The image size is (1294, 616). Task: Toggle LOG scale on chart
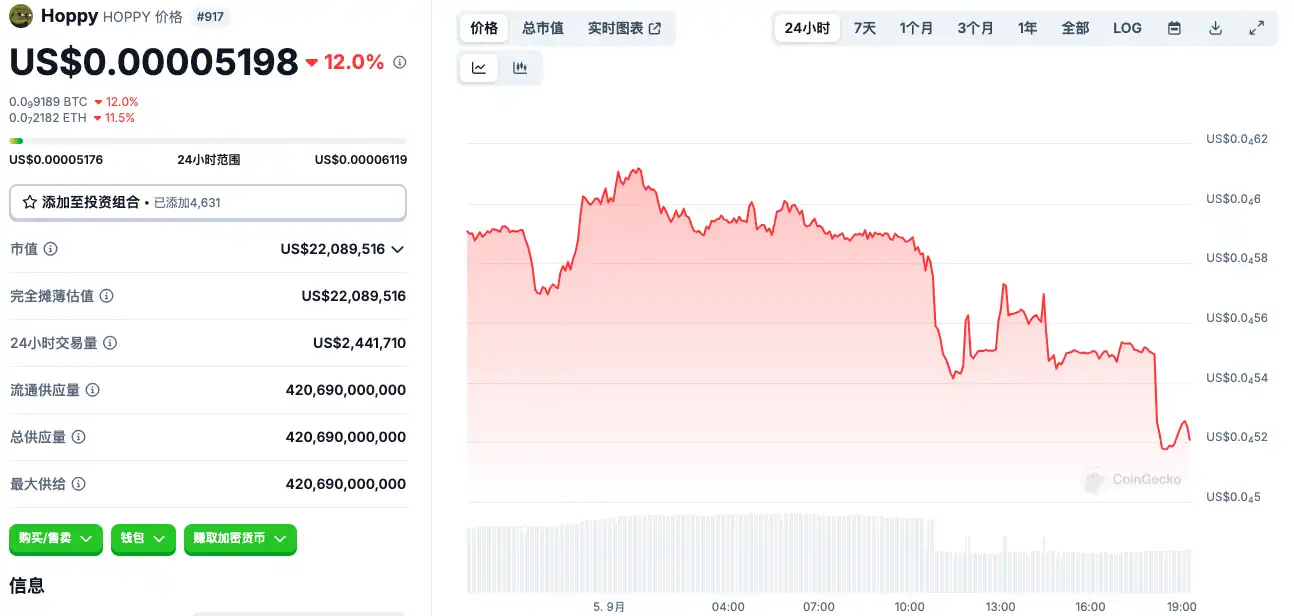1127,28
